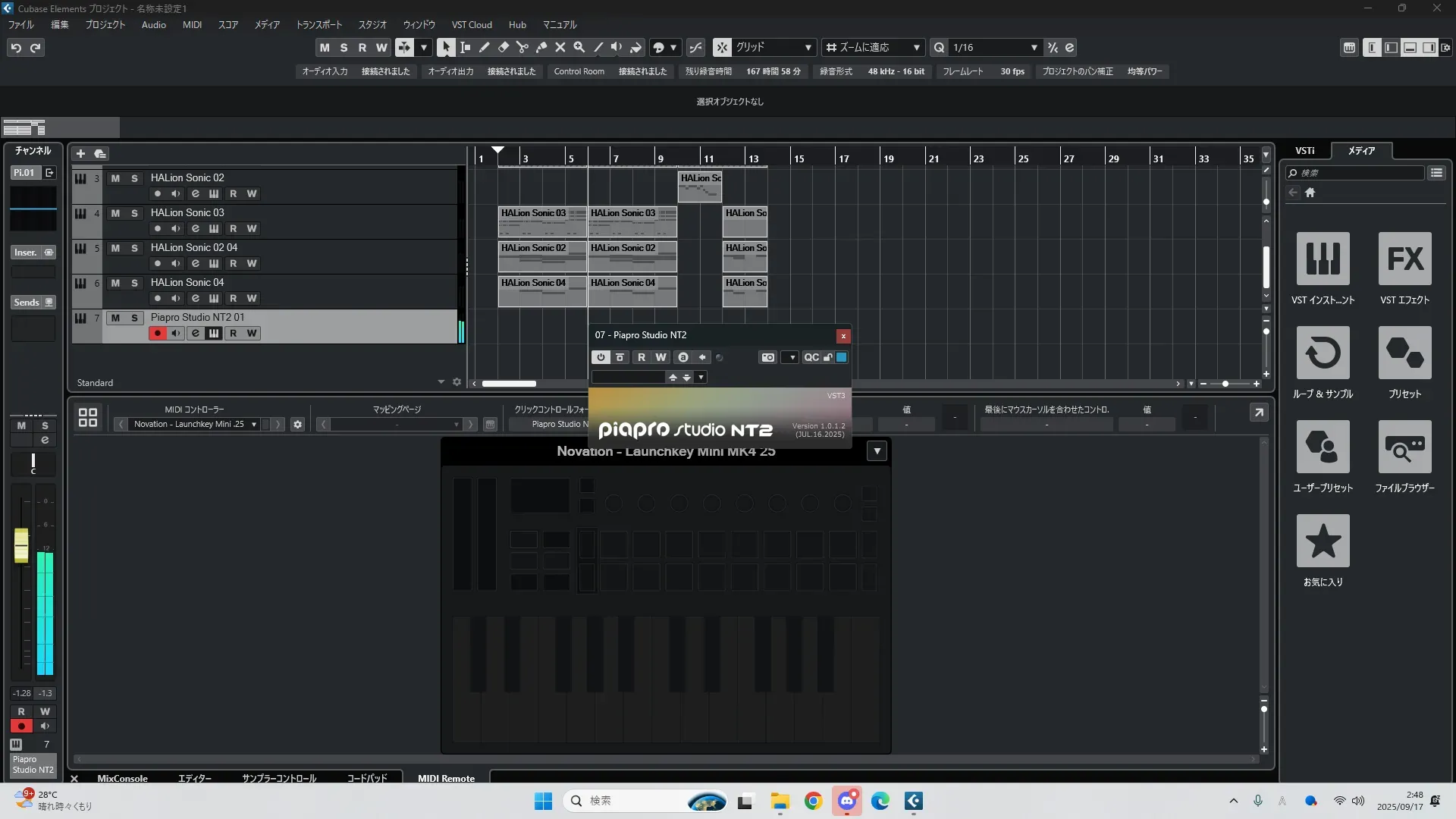Select the Zoom magnifier tool
This screenshot has height=819, width=1456.
click(x=579, y=47)
